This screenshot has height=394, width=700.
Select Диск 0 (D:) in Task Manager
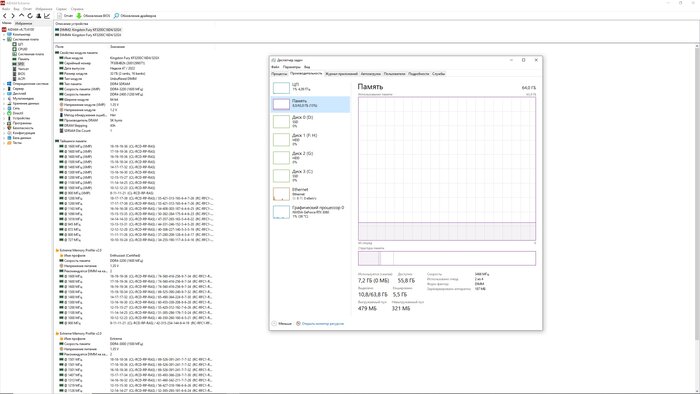tap(311, 121)
